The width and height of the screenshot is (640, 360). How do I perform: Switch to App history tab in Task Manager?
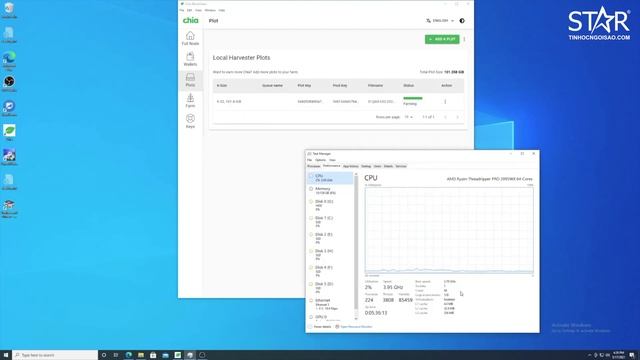click(x=351, y=167)
